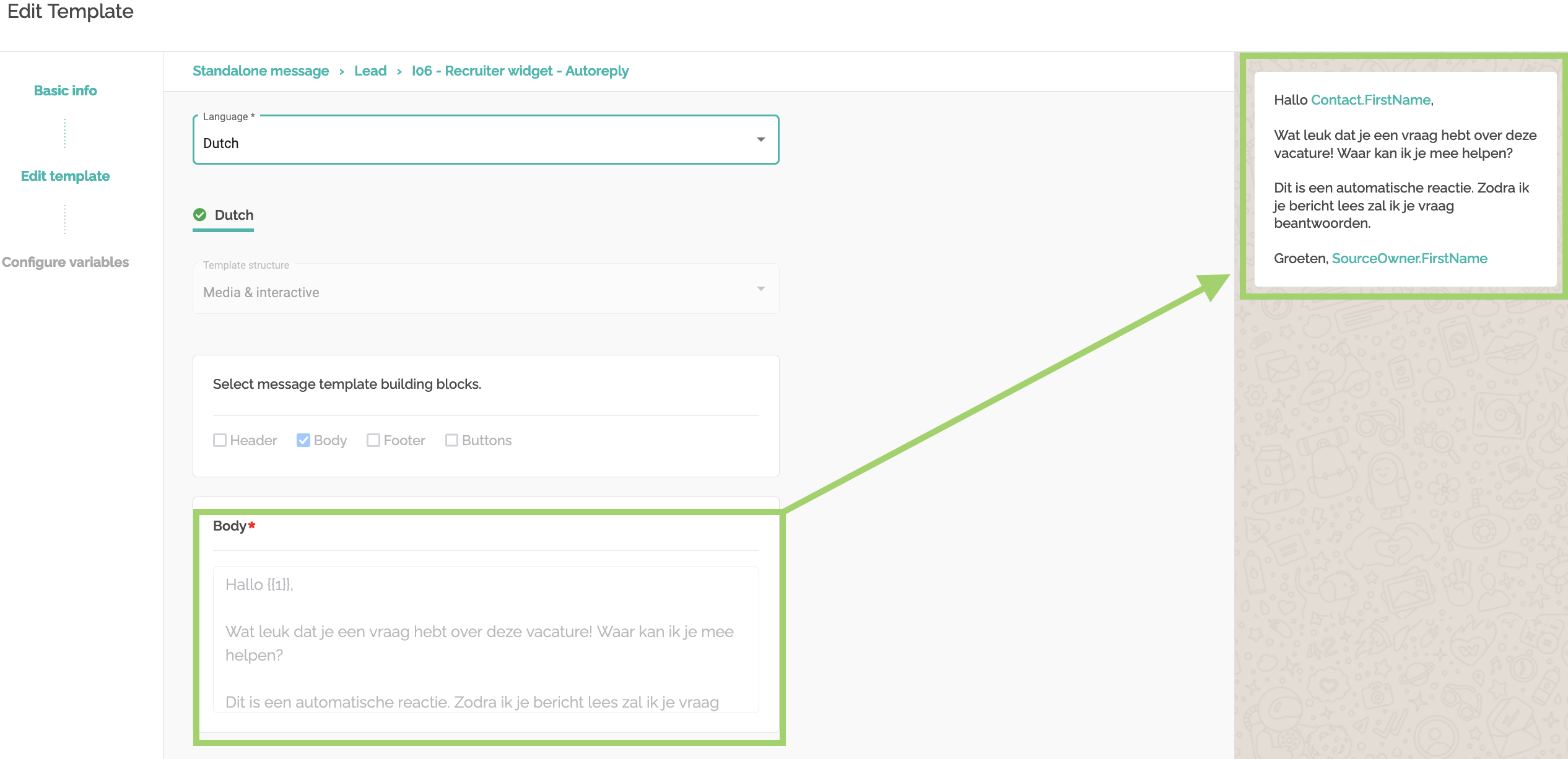Switch to the Dutch language tab
The width and height of the screenshot is (1568, 759).
(233, 215)
